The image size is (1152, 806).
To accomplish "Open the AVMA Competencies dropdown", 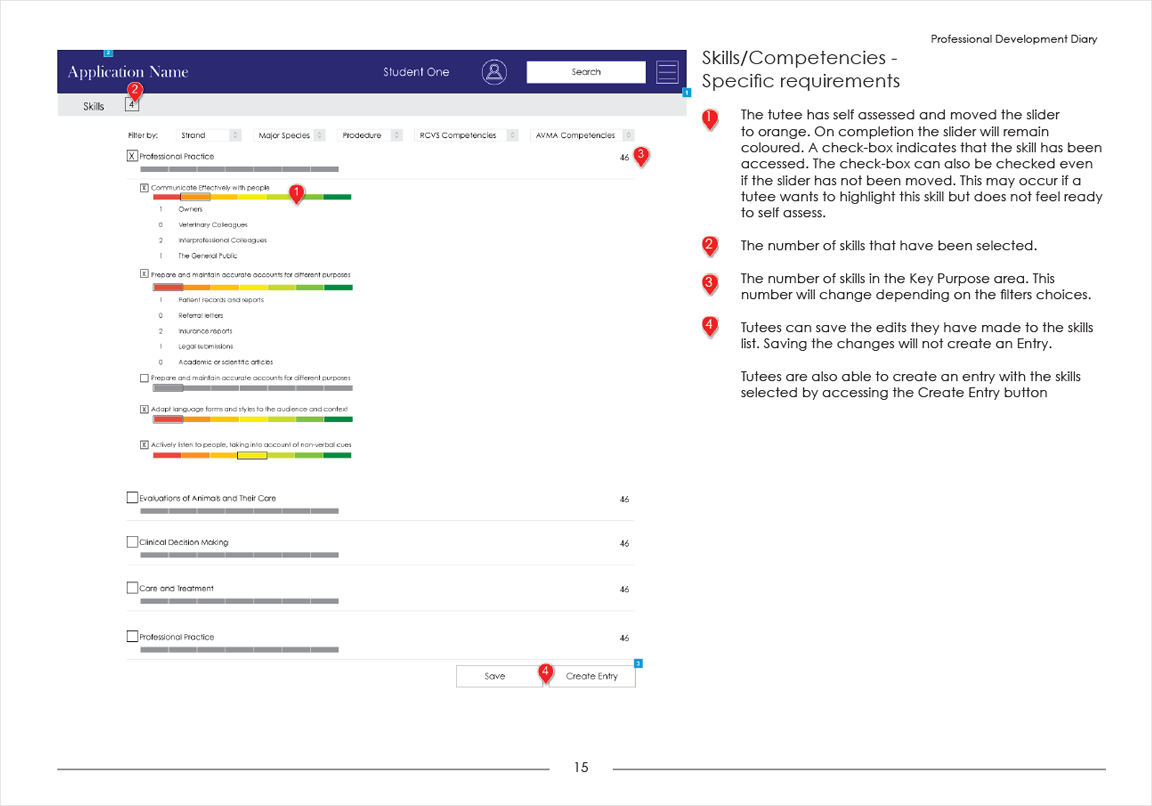I will pos(582,135).
